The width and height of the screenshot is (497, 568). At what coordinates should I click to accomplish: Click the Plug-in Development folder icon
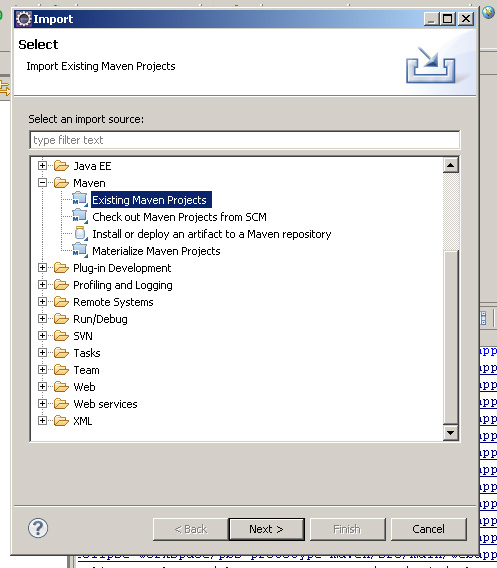pyautogui.click(x=61, y=268)
